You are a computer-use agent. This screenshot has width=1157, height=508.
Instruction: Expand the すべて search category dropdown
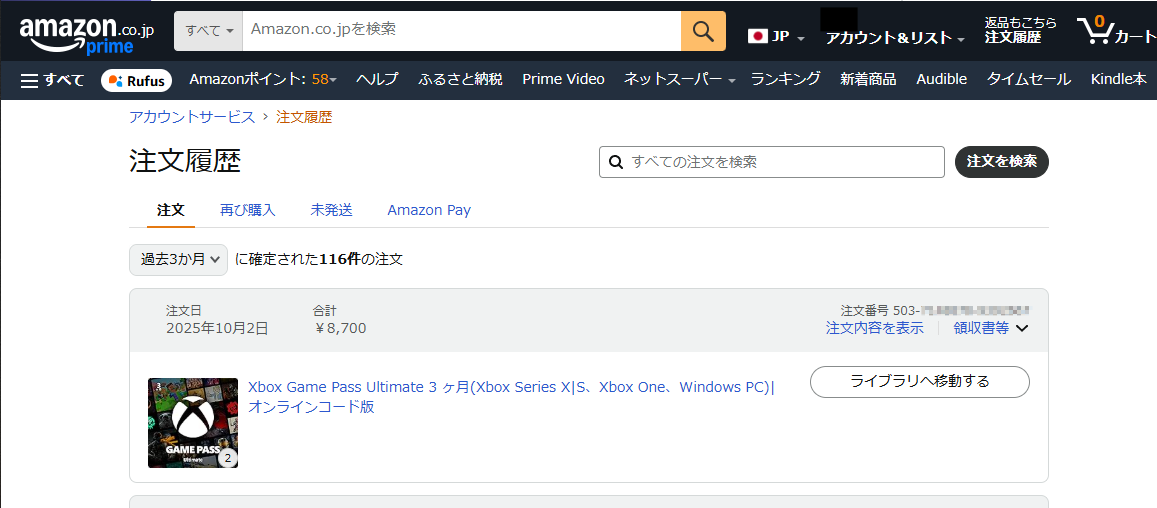pos(208,31)
